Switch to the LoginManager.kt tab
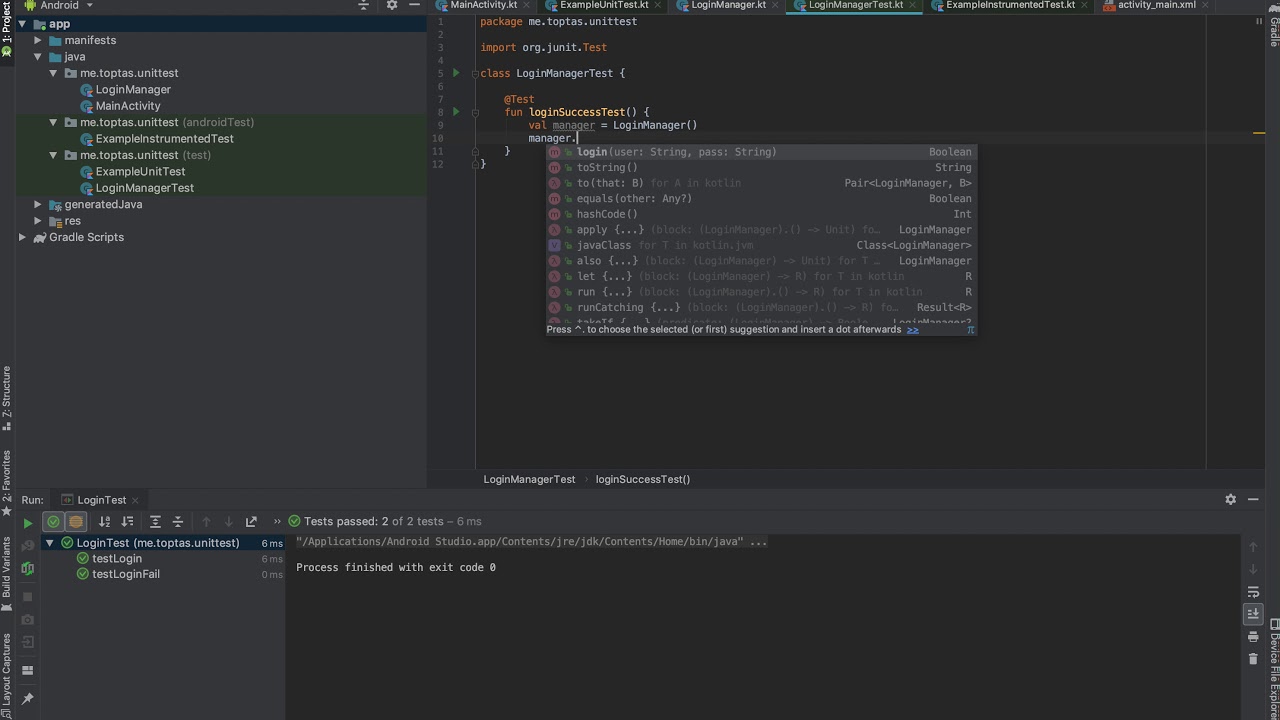This screenshot has height=720, width=1280. pos(727,5)
